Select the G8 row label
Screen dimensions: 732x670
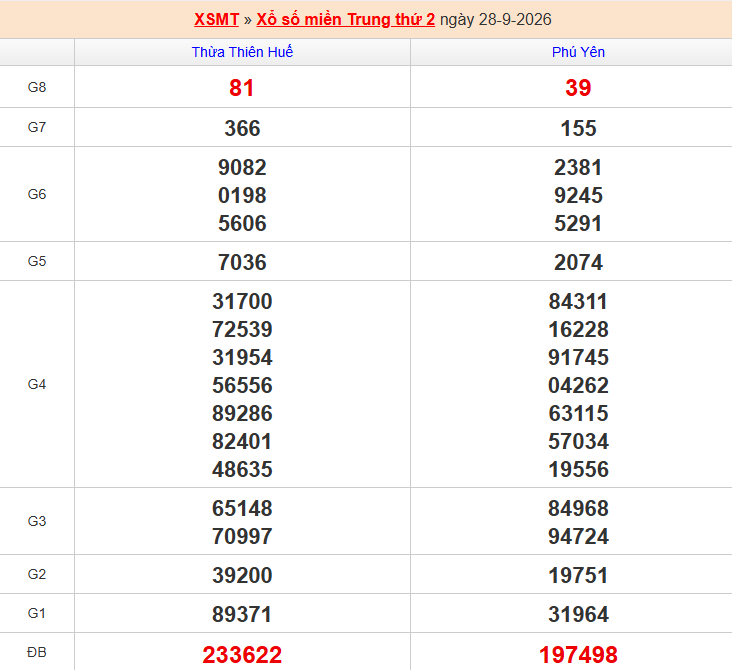[37, 87]
